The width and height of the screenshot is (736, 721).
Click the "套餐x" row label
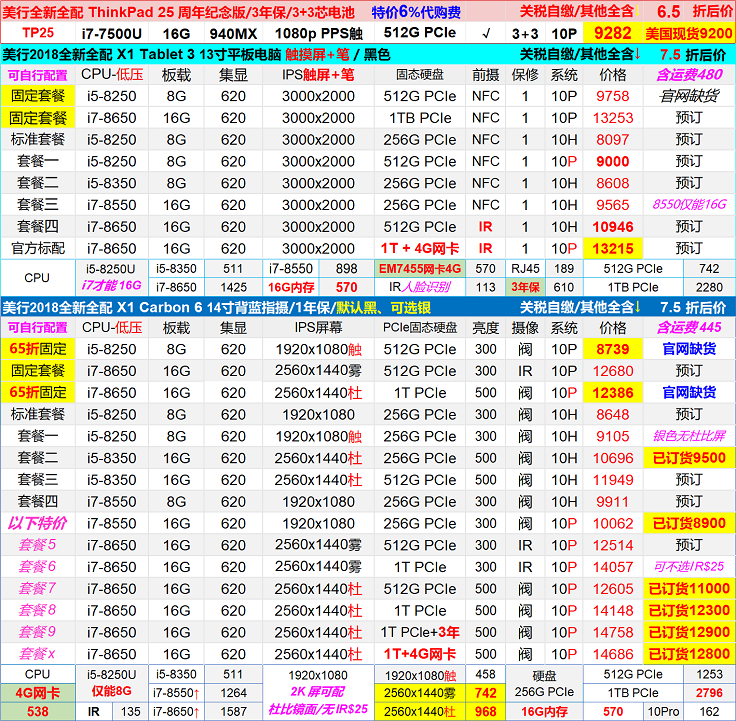38,654
